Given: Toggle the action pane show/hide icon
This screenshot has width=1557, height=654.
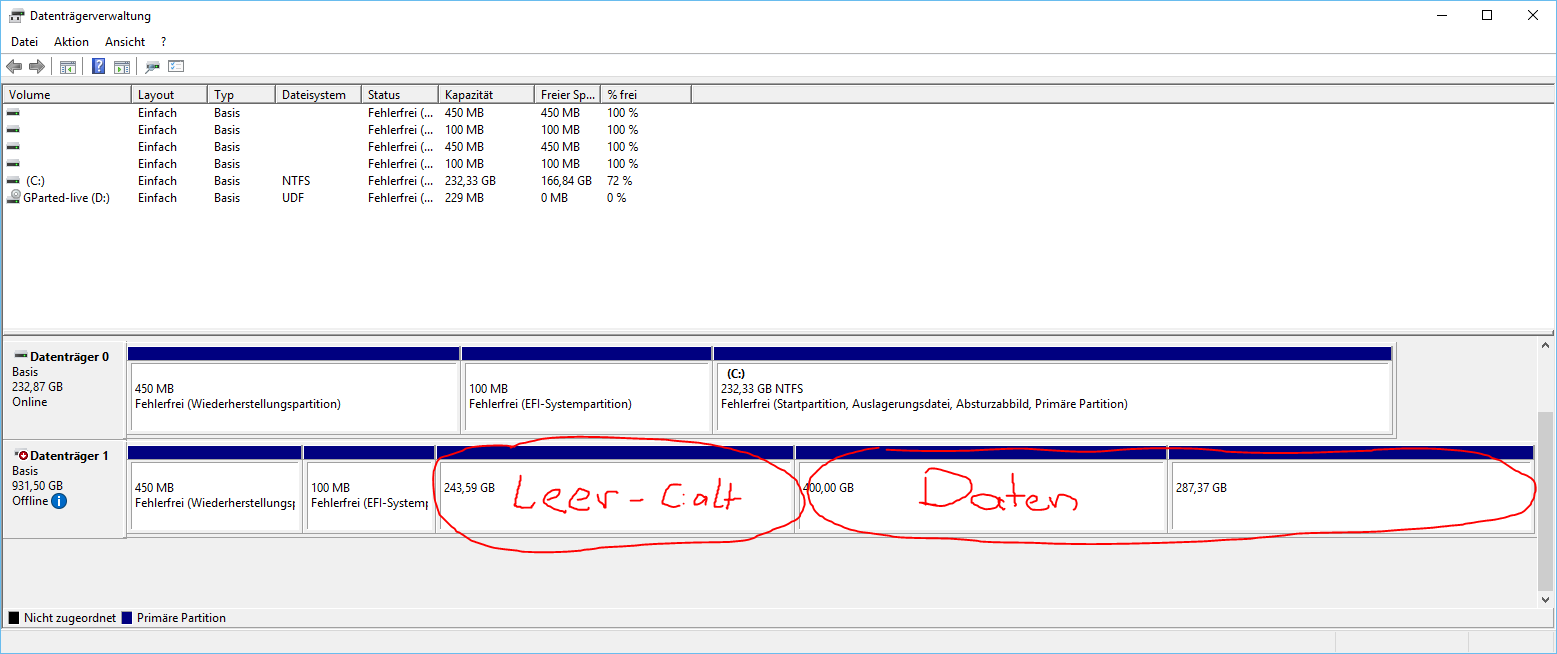Looking at the screenshot, I should pyautogui.click(x=122, y=67).
